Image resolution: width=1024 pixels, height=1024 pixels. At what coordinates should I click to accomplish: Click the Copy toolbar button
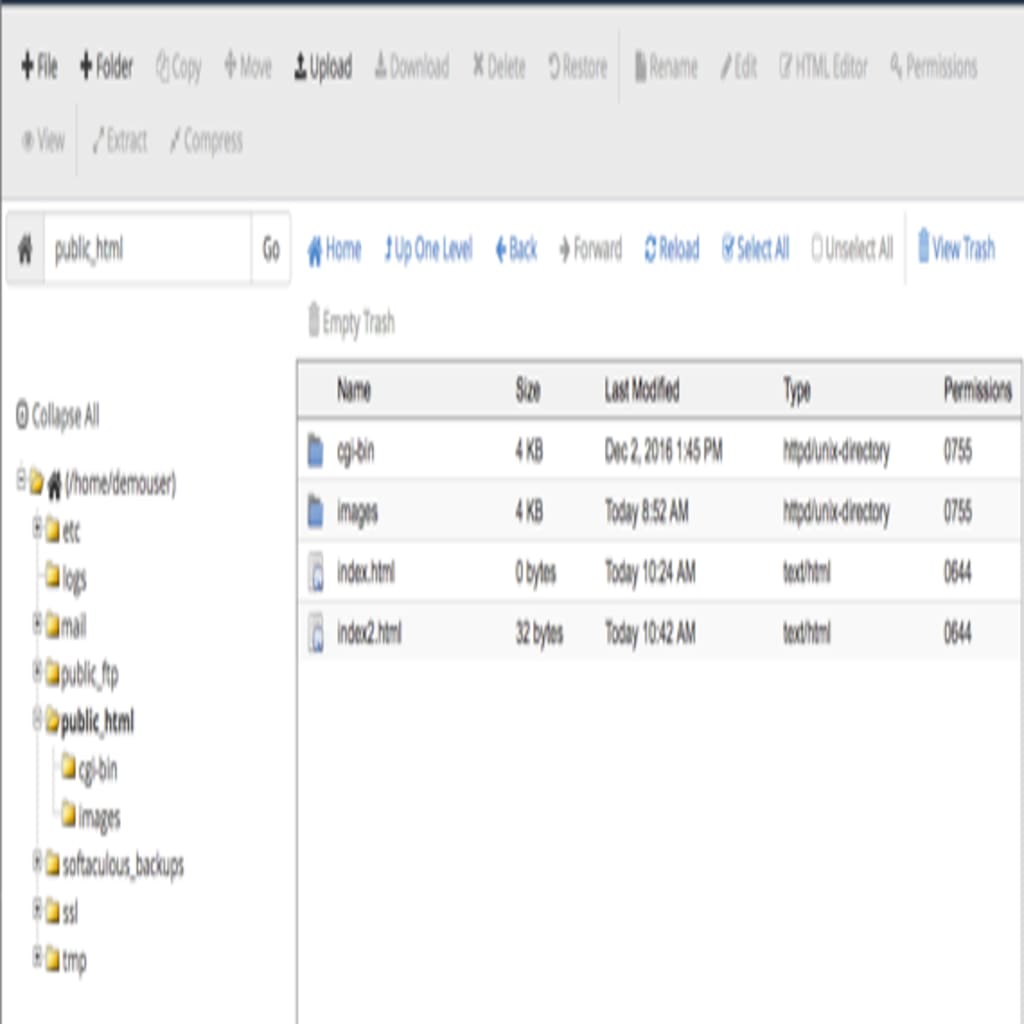coord(178,67)
